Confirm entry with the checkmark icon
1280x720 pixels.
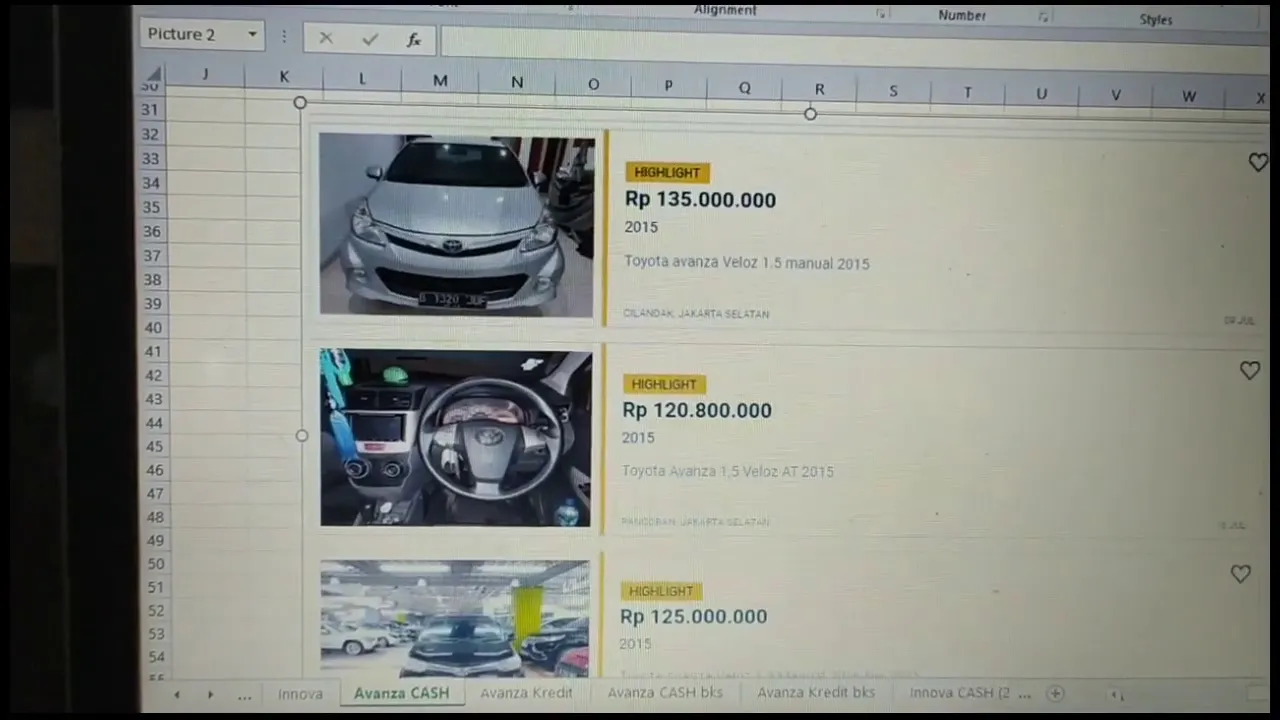370,39
